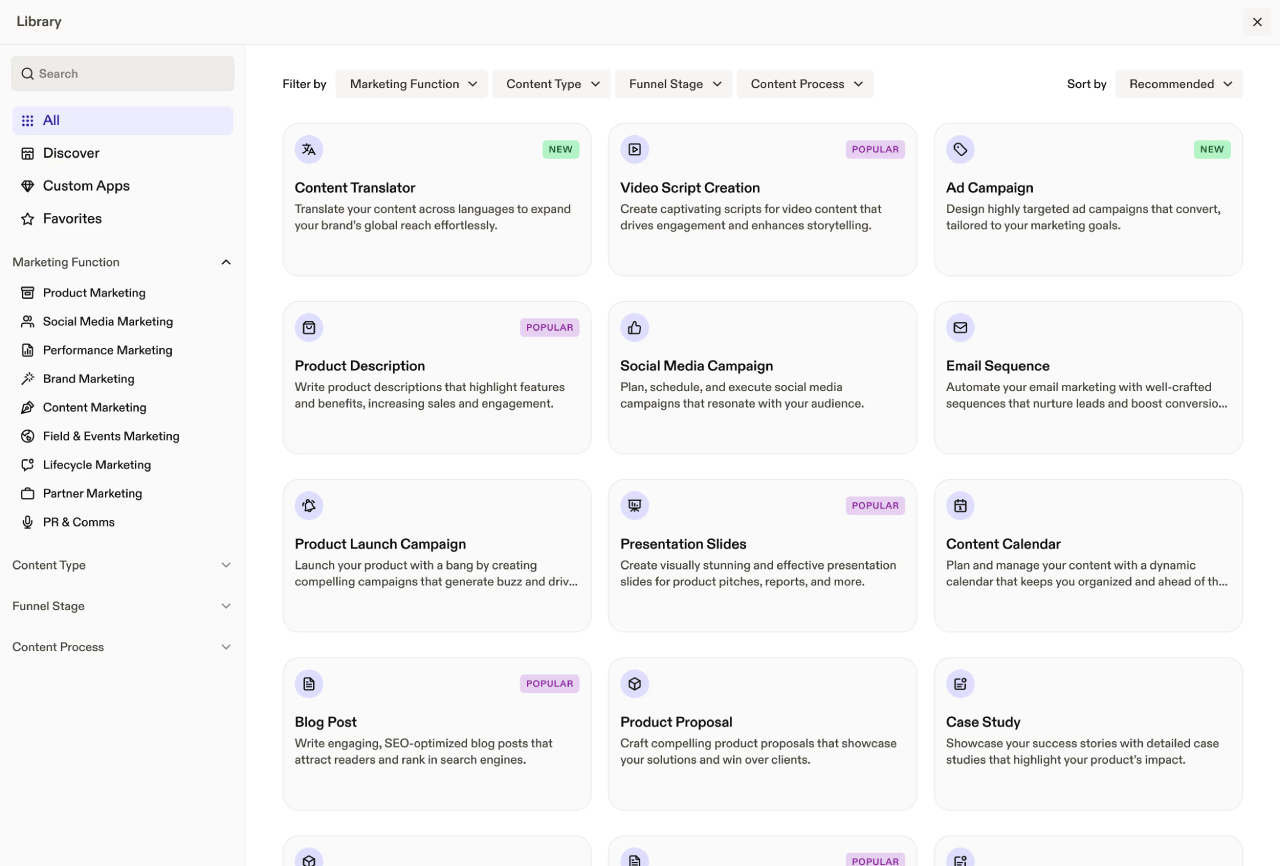
Task: Expand the Content Process sidebar section
Action: (122, 647)
